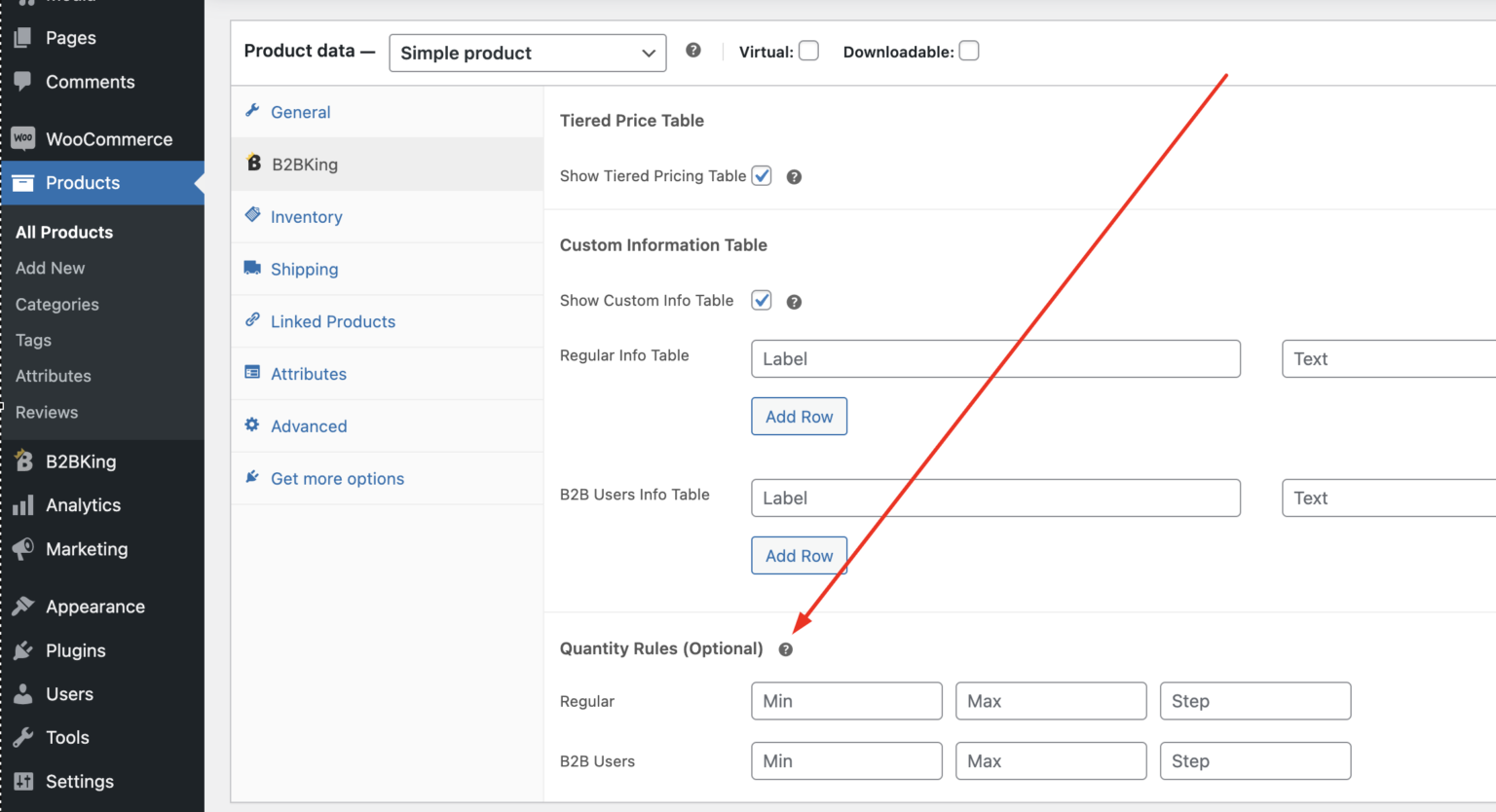Open the Analytics sidebar icon
This screenshot has height=812, width=1496.
point(23,504)
